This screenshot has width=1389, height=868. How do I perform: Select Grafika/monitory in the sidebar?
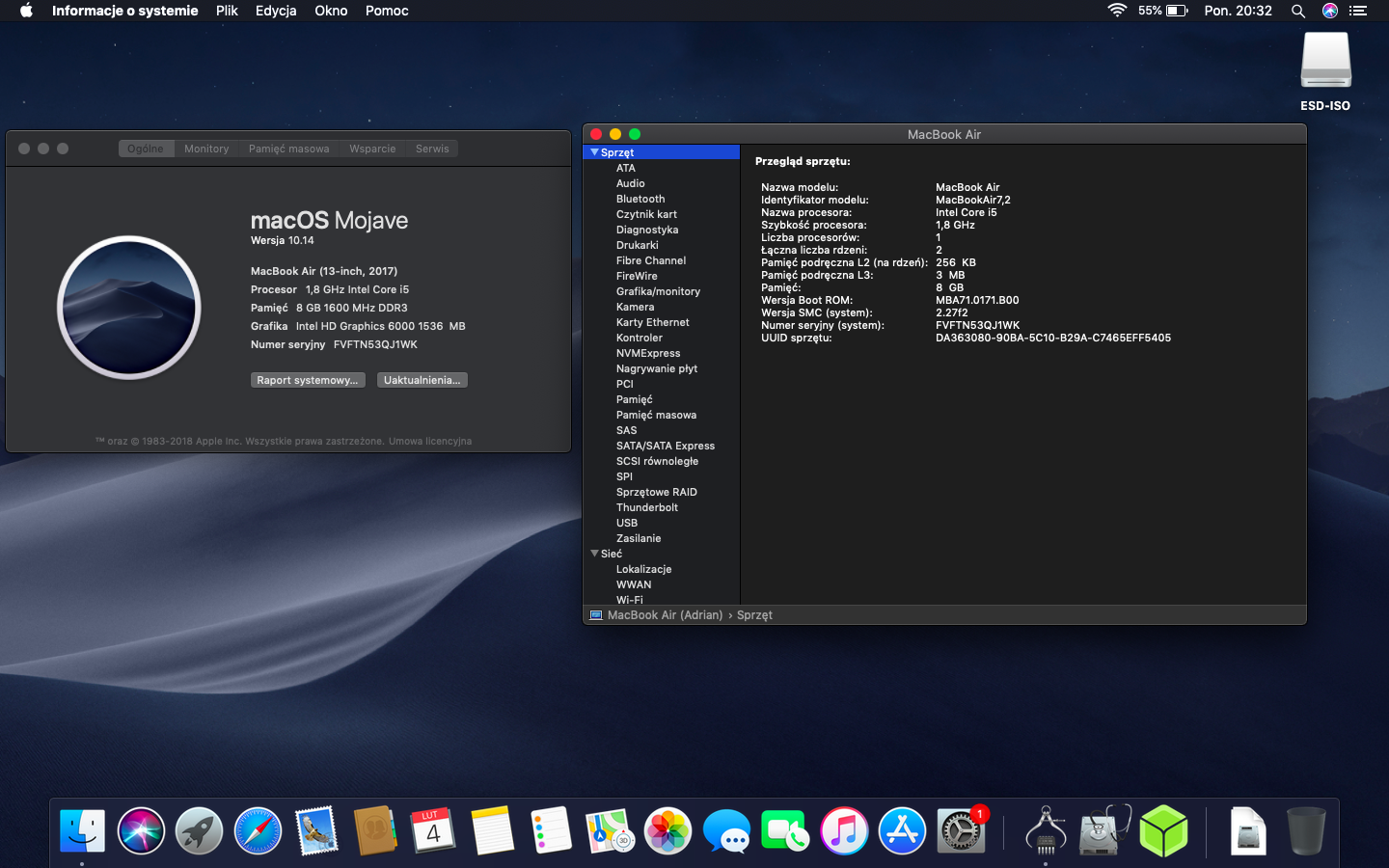tap(658, 291)
